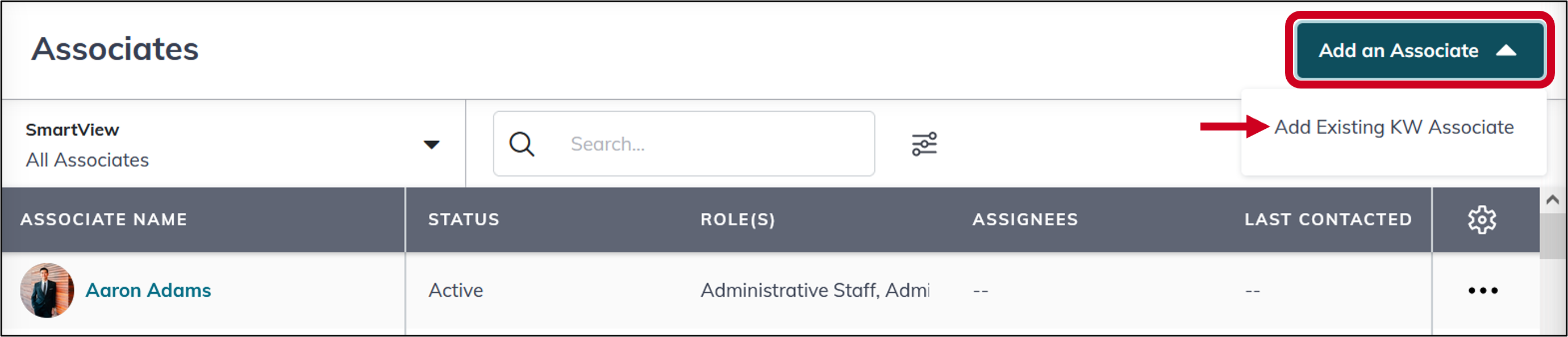The width and height of the screenshot is (1568, 337).
Task: Click the ASSOCIATE NAME column header
Action: (104, 220)
